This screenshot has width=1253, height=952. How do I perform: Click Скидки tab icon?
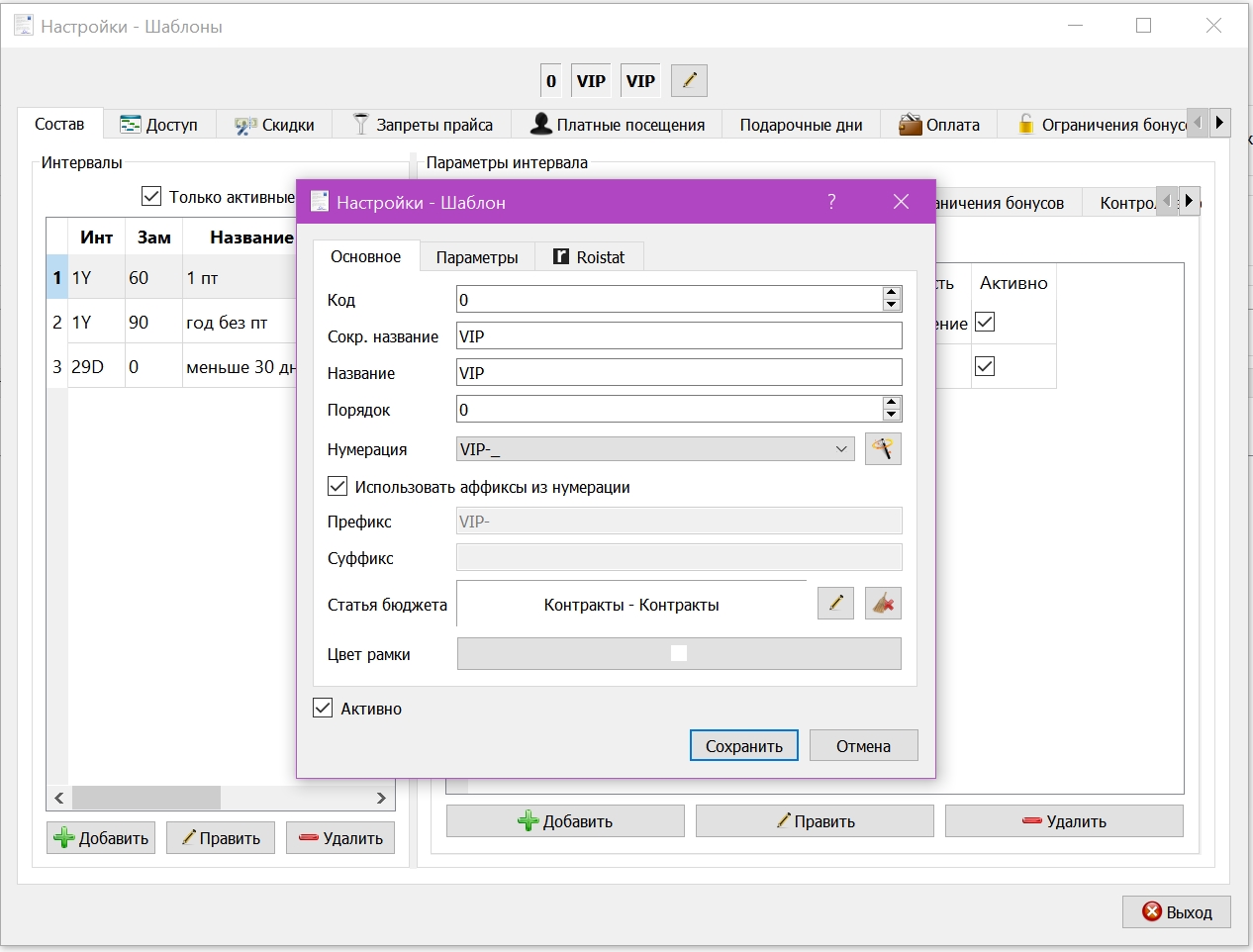(245, 125)
